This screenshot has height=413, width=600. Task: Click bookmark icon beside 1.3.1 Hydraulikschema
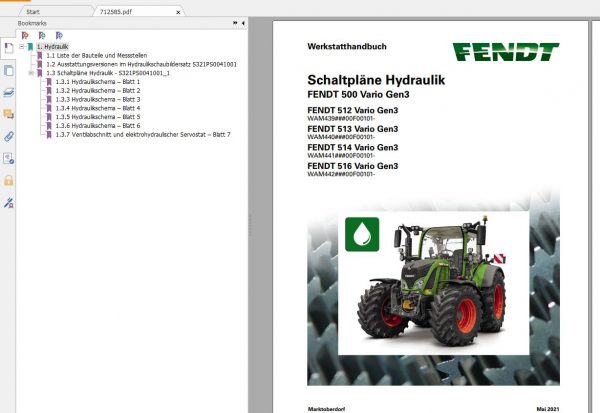pyautogui.click(x=49, y=82)
